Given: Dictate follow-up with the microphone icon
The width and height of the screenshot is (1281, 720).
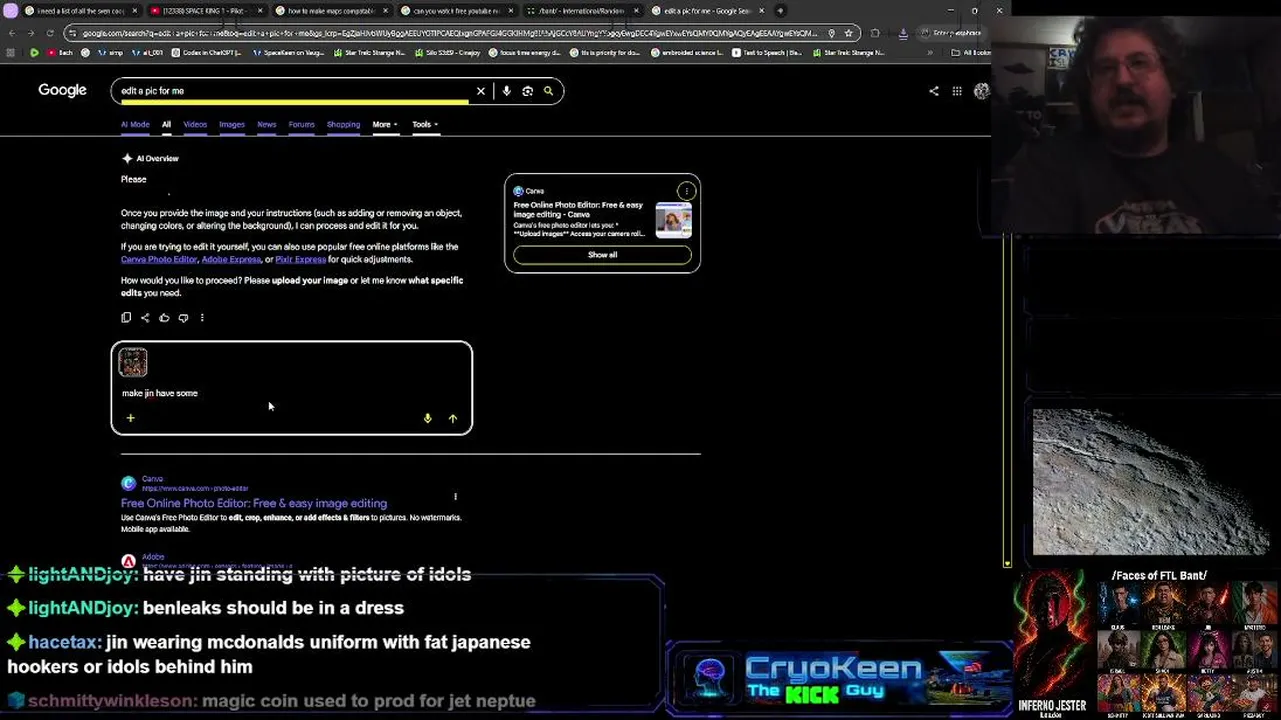Looking at the screenshot, I should click(427, 419).
